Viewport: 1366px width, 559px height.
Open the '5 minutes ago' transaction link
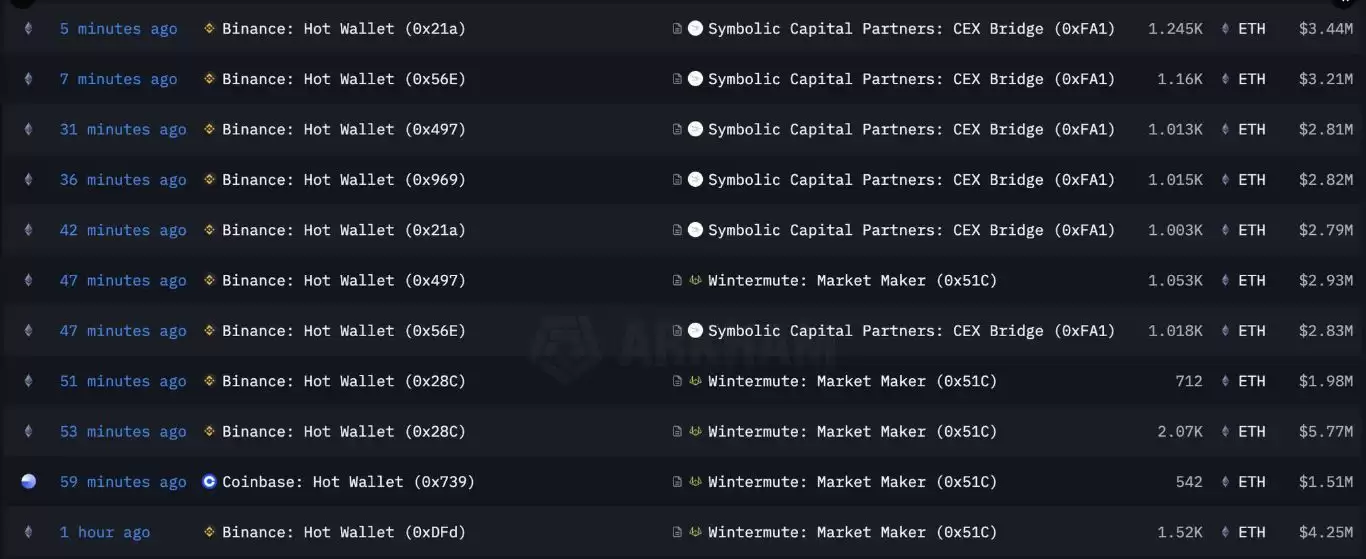point(118,29)
